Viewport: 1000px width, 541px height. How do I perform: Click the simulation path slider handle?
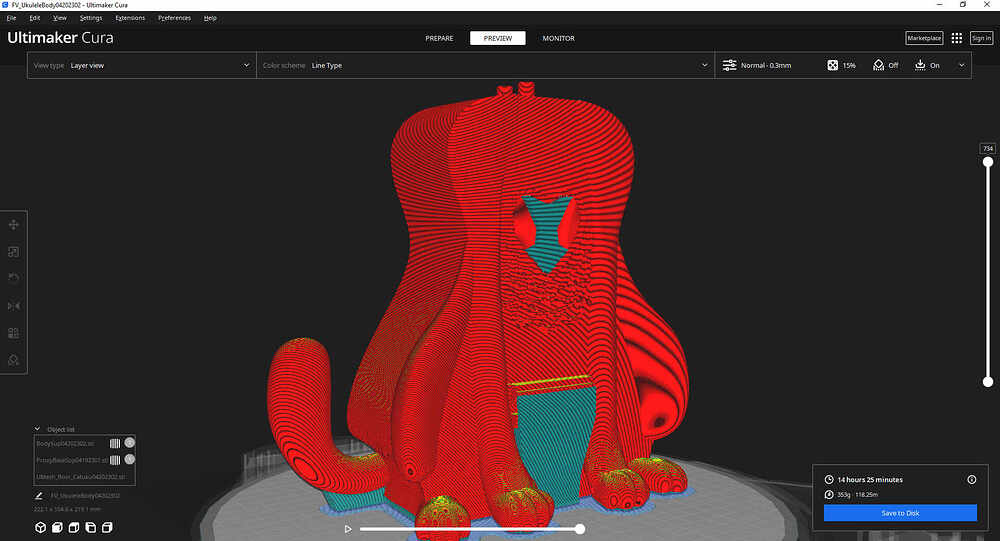(x=580, y=529)
